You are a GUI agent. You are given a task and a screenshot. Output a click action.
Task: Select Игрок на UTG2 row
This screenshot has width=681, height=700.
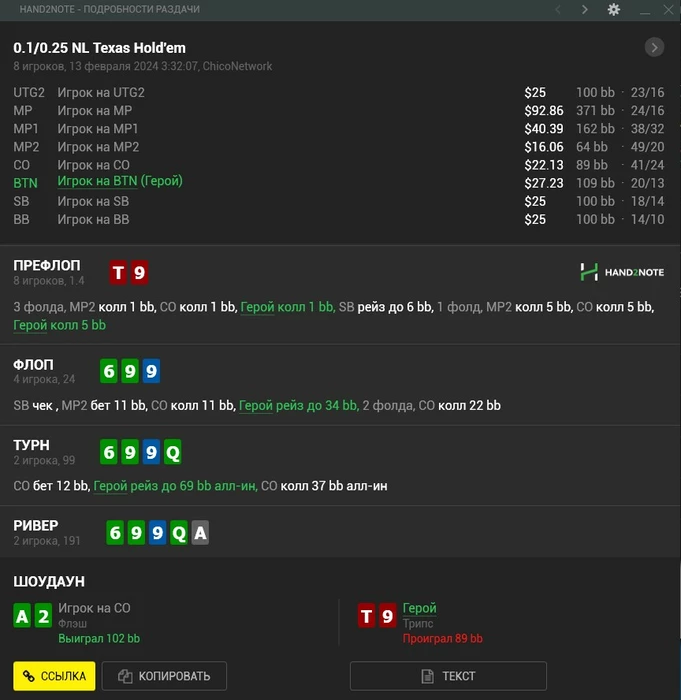click(x=338, y=92)
